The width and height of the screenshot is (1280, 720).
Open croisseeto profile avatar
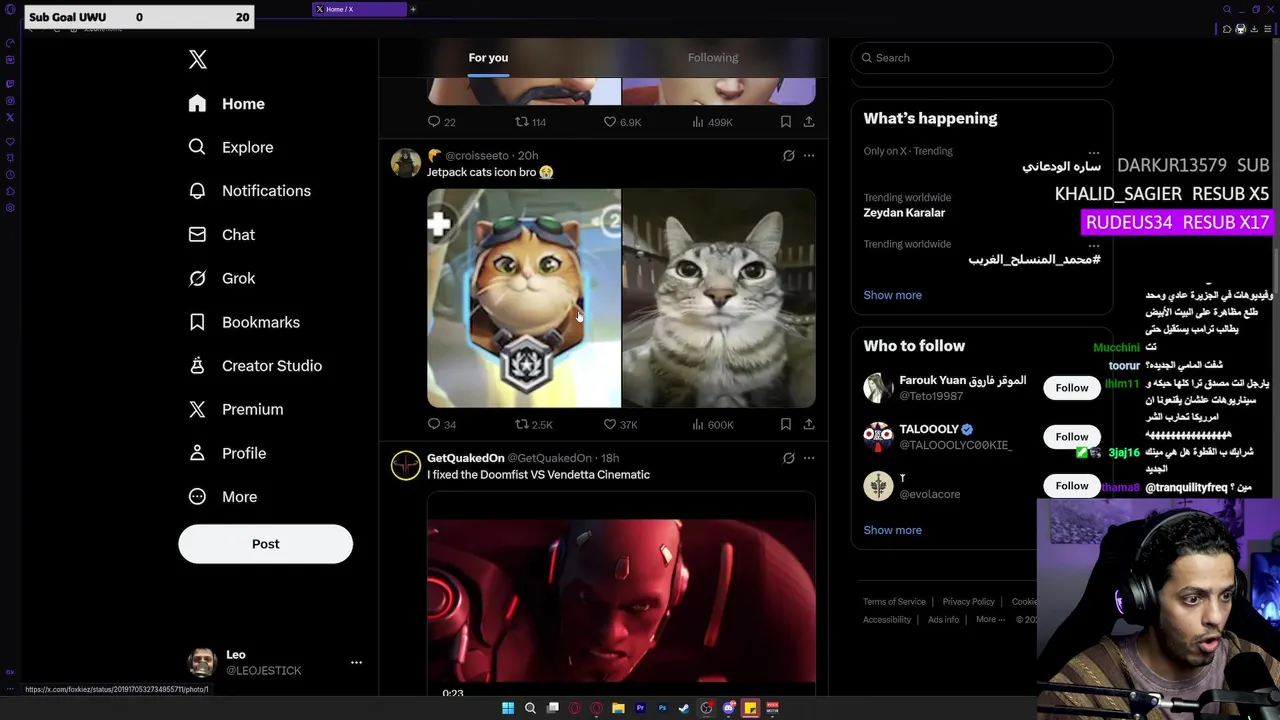pos(406,163)
